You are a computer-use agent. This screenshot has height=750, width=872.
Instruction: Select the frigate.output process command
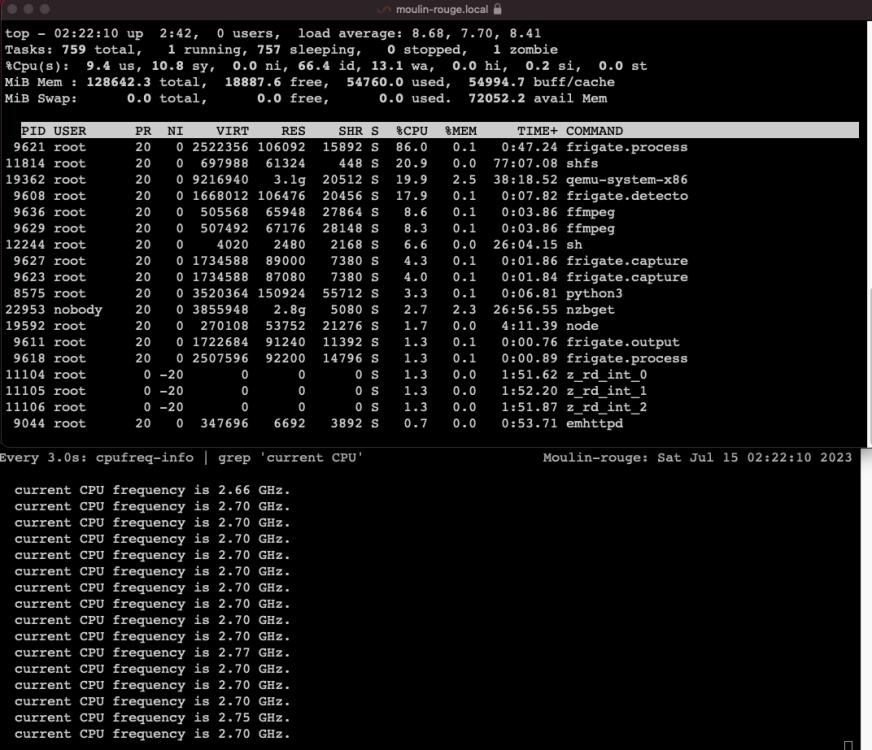click(x=623, y=342)
